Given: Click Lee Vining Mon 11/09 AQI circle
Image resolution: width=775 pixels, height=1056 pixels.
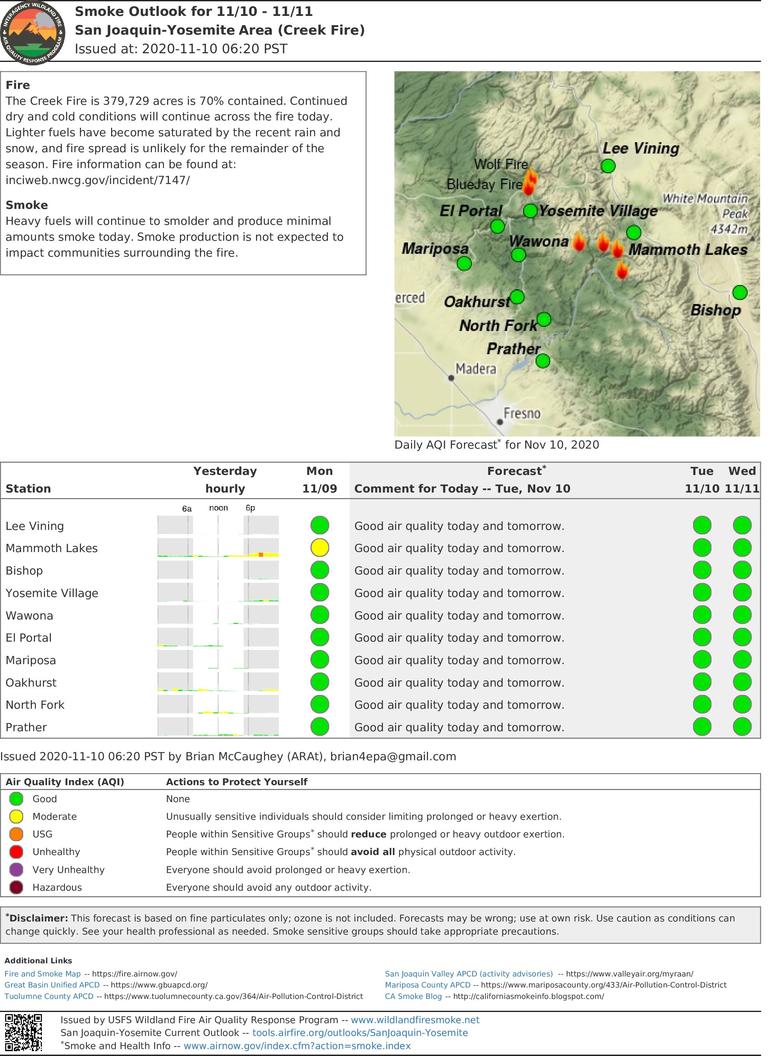Looking at the screenshot, I should [x=320, y=525].
